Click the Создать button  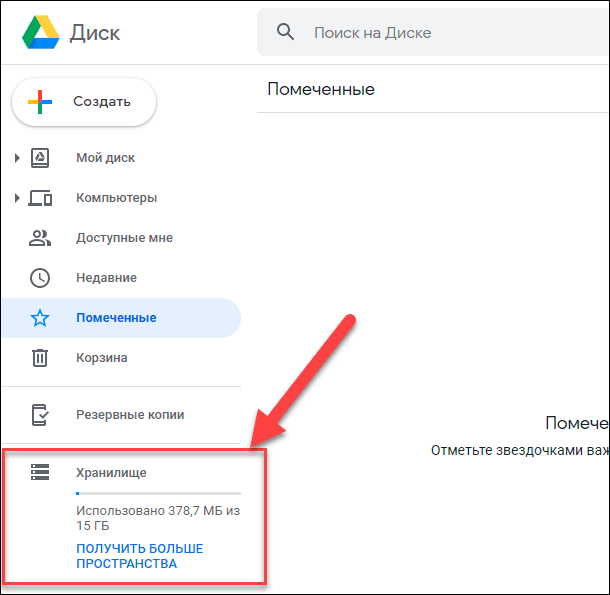tap(84, 102)
